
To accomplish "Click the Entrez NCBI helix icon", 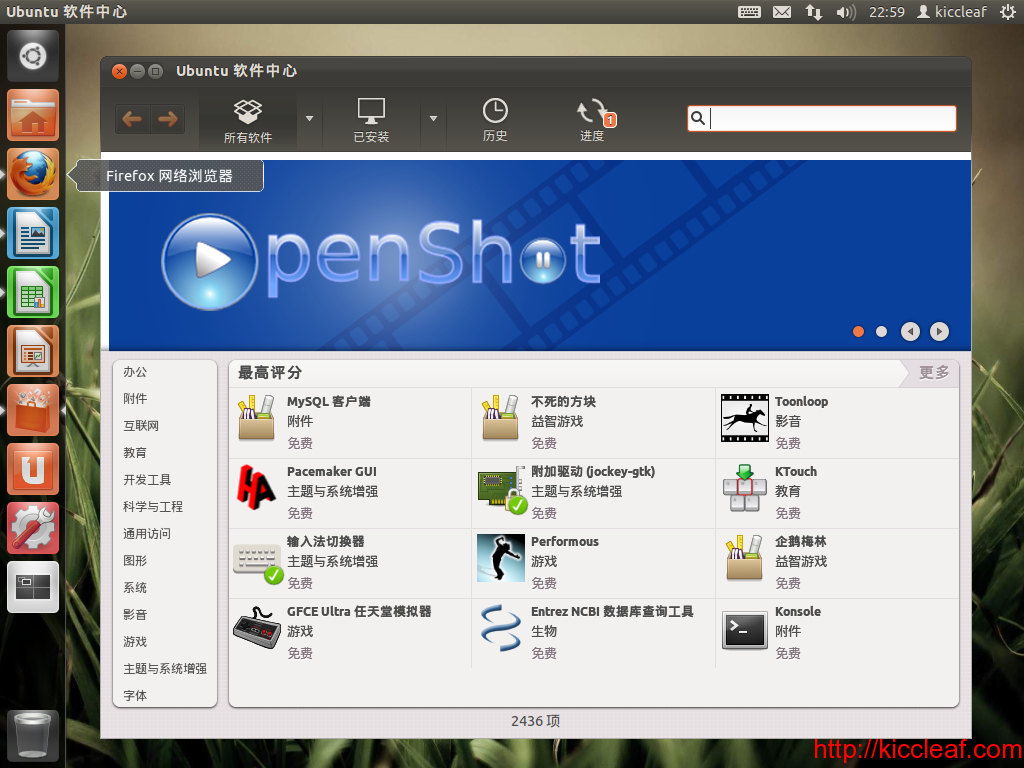I will (500, 628).
